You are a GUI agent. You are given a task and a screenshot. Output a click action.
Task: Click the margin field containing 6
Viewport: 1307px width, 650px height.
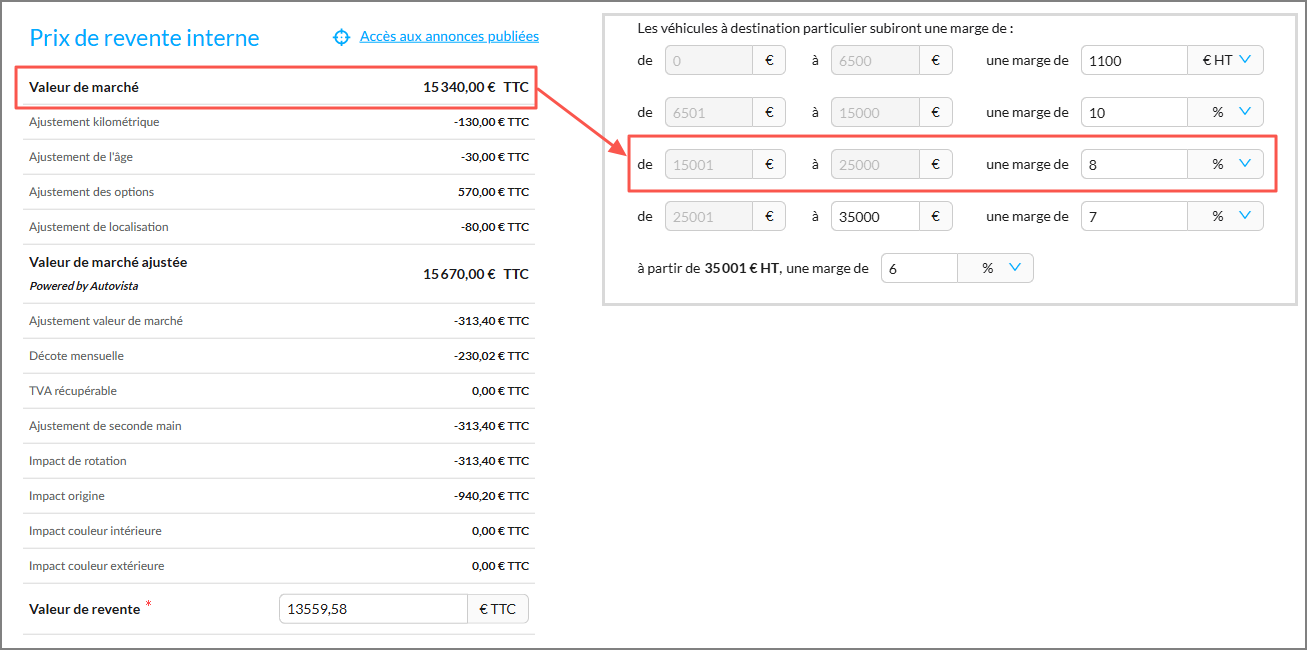919,268
